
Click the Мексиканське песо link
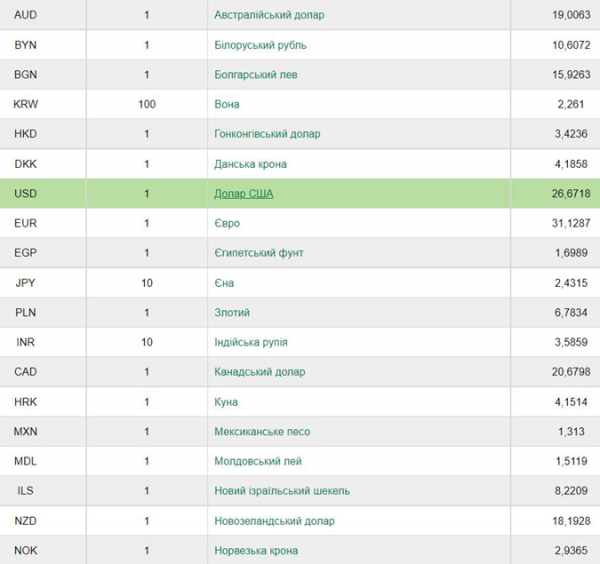(262, 432)
